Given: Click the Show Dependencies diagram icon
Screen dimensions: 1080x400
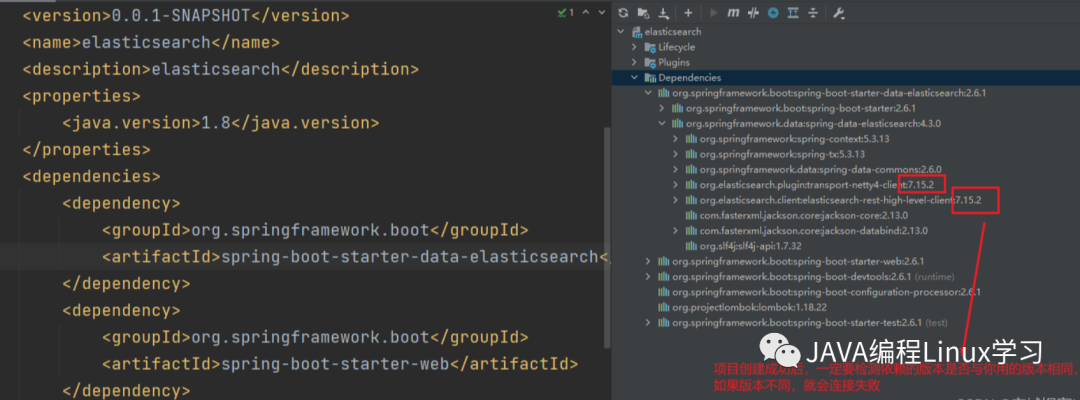Looking at the screenshot, I should [x=793, y=13].
